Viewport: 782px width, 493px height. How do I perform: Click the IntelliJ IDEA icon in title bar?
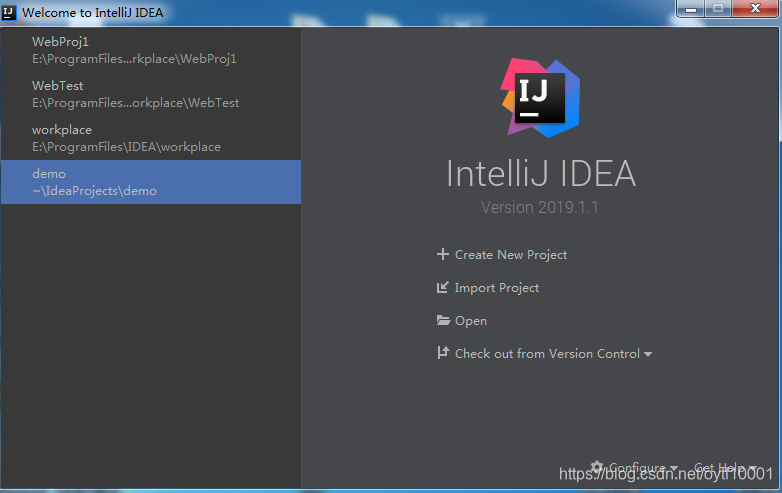pos(9,12)
